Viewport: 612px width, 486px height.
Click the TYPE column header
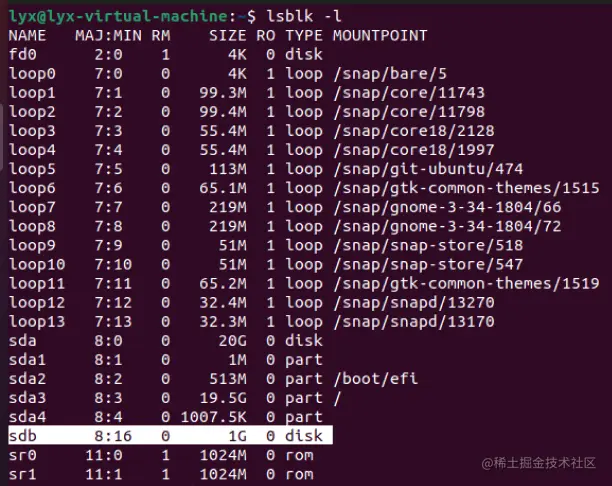pyautogui.click(x=304, y=36)
